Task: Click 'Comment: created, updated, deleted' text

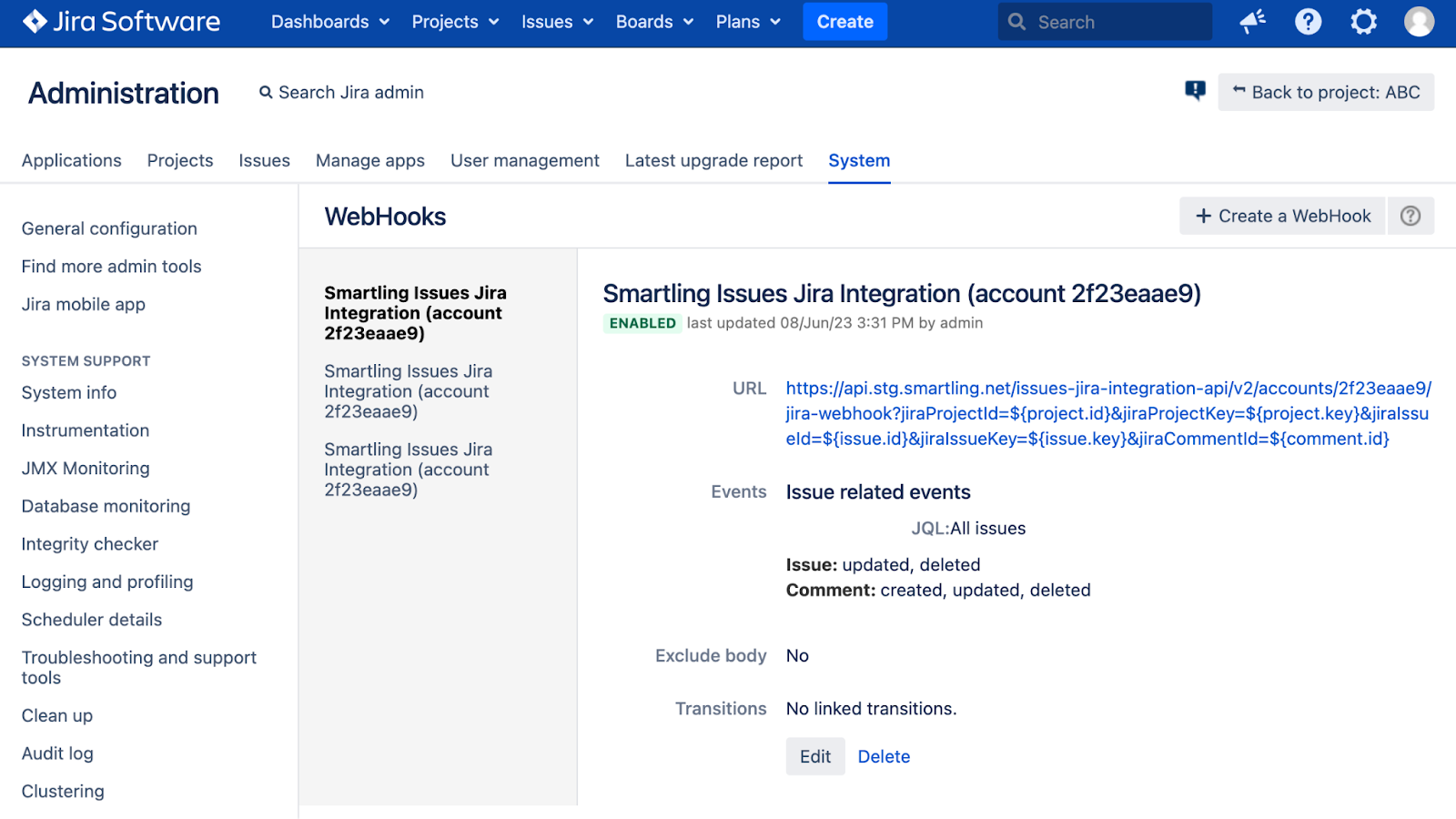Action: pyautogui.click(x=938, y=591)
